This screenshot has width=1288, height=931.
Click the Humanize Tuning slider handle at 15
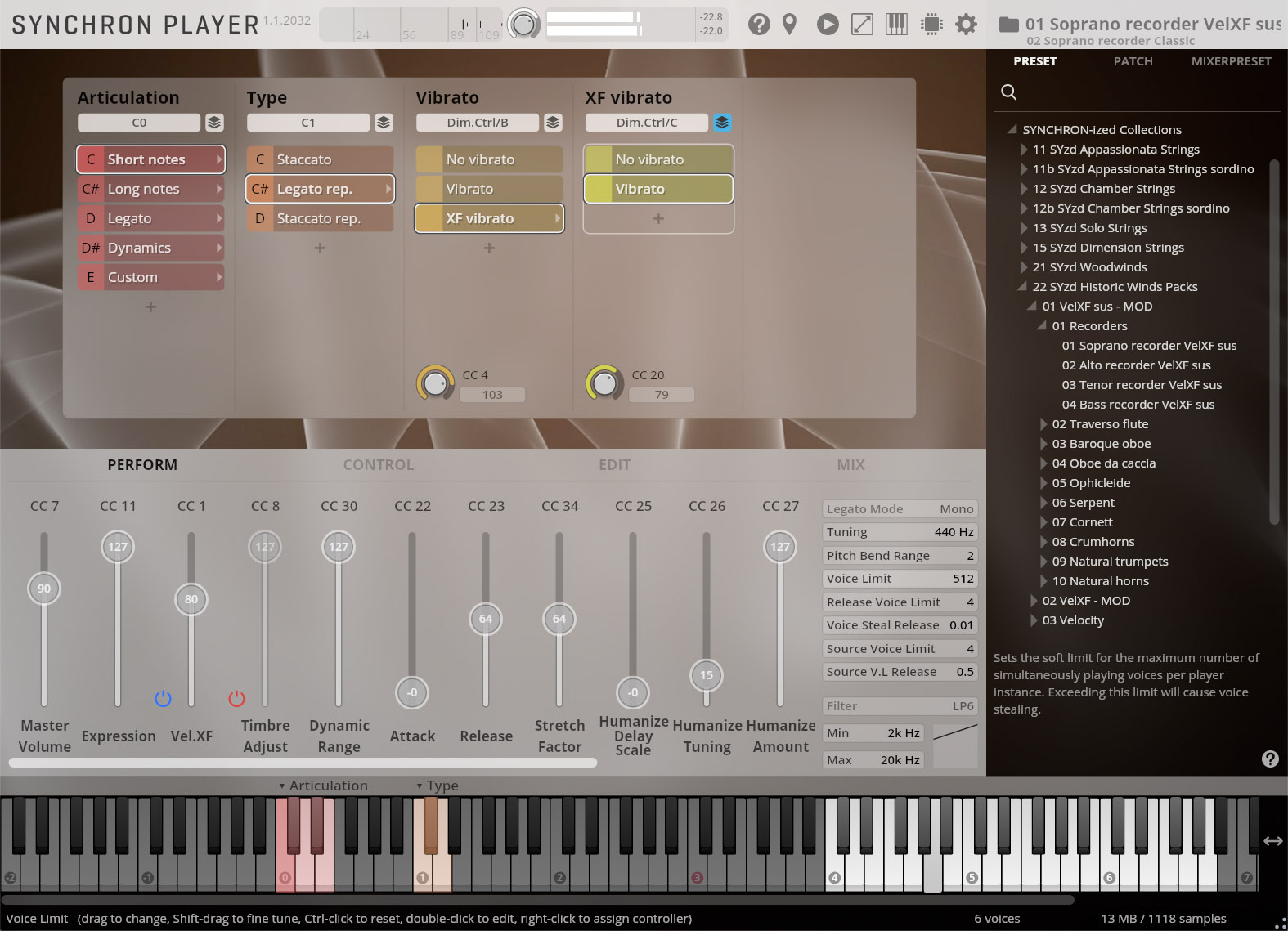pyautogui.click(x=707, y=675)
